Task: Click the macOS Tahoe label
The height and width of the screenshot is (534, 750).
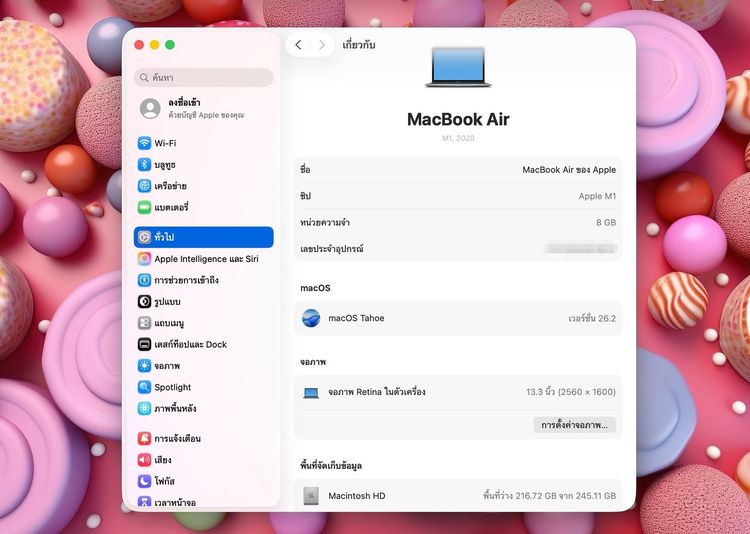Action: pyautogui.click(x=356, y=318)
